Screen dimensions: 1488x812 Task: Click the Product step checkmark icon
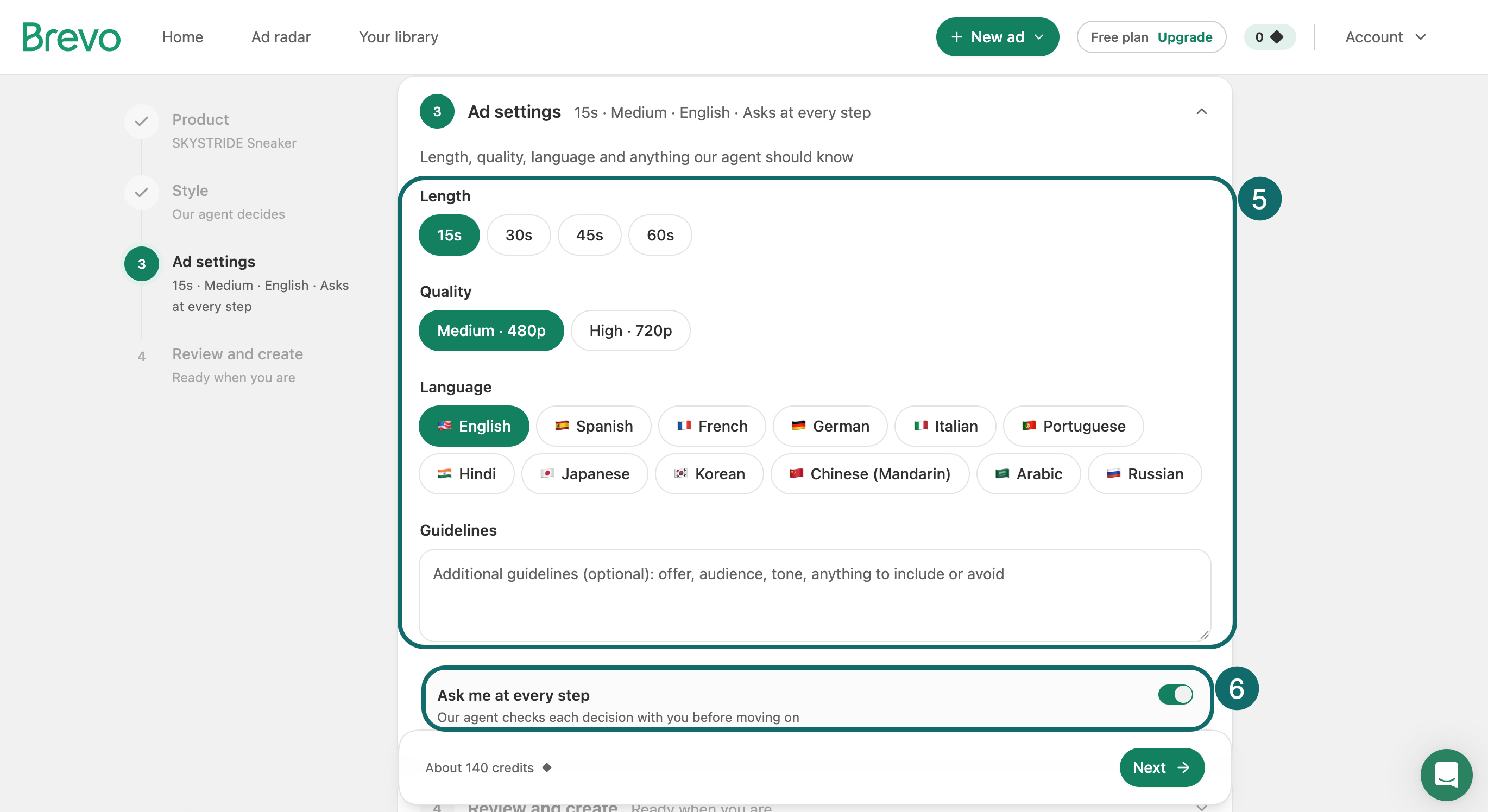[x=142, y=121]
